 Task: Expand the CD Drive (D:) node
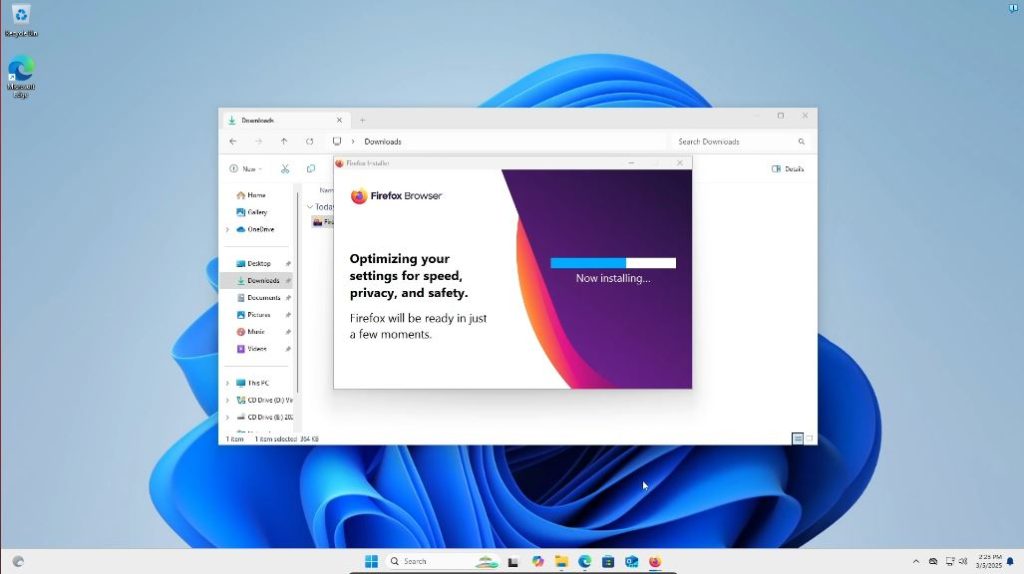[x=227, y=400]
